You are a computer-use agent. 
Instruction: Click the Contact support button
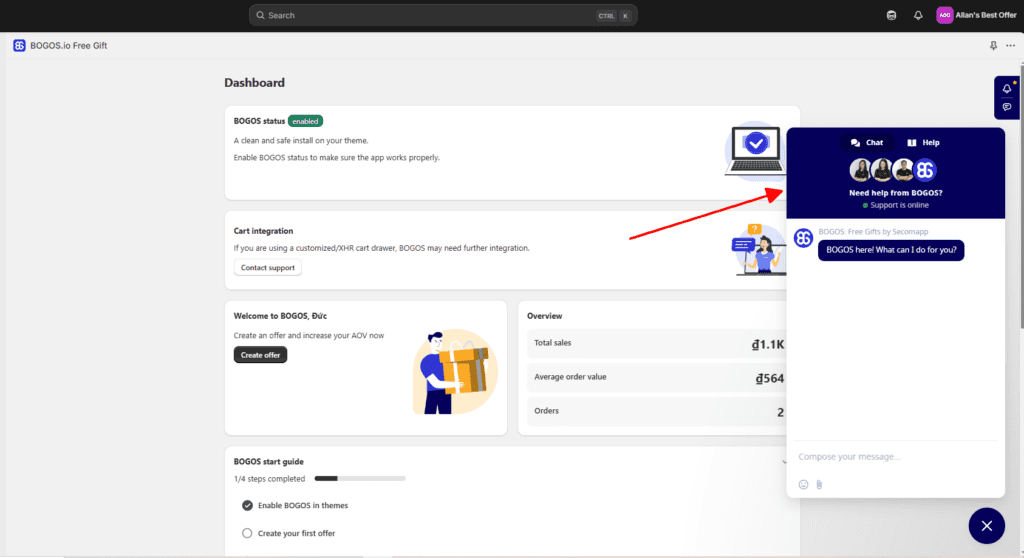[x=267, y=268]
